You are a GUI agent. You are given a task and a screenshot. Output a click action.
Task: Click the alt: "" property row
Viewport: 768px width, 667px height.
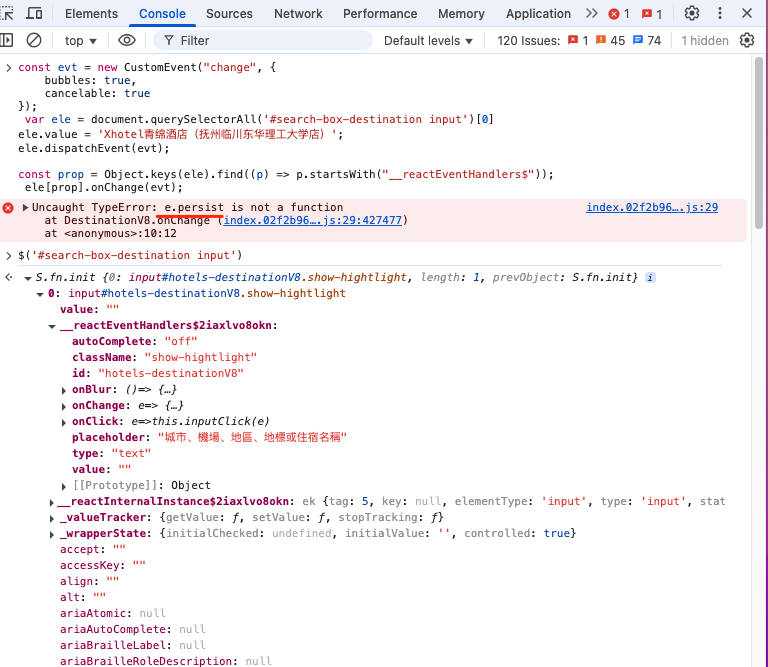click(83, 597)
